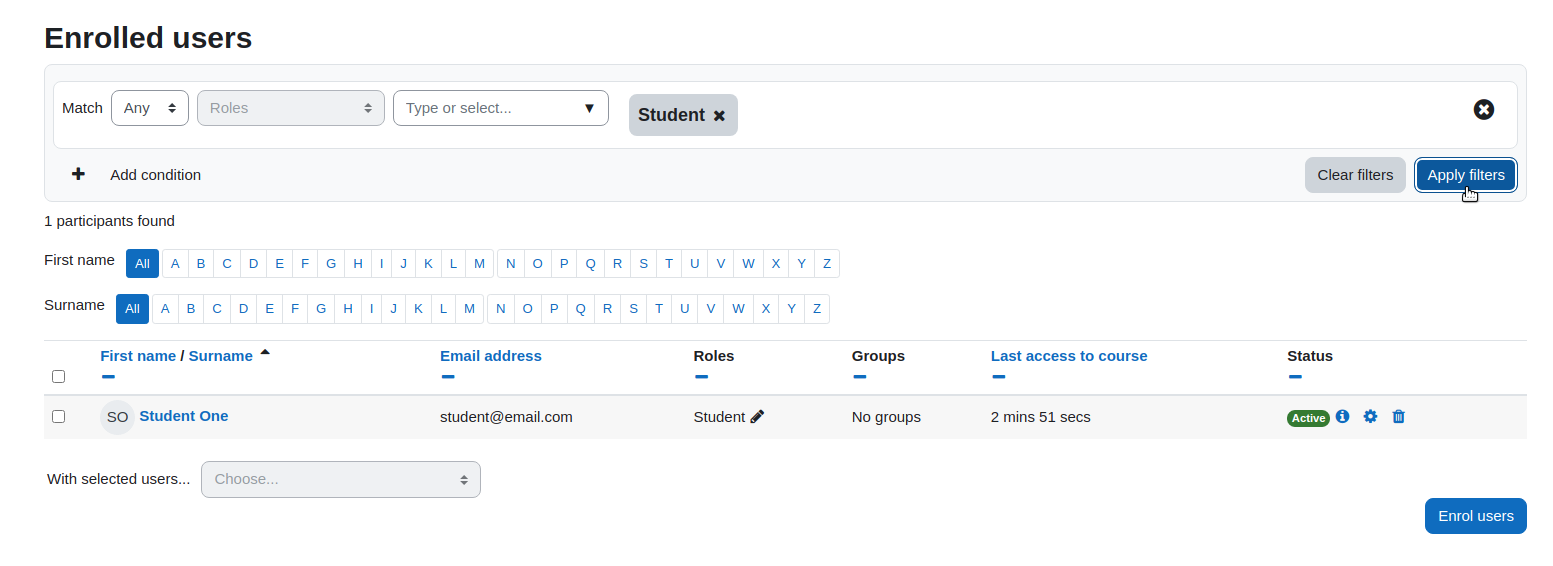
Task: Click the plus icon to add condition
Action: tap(78, 174)
